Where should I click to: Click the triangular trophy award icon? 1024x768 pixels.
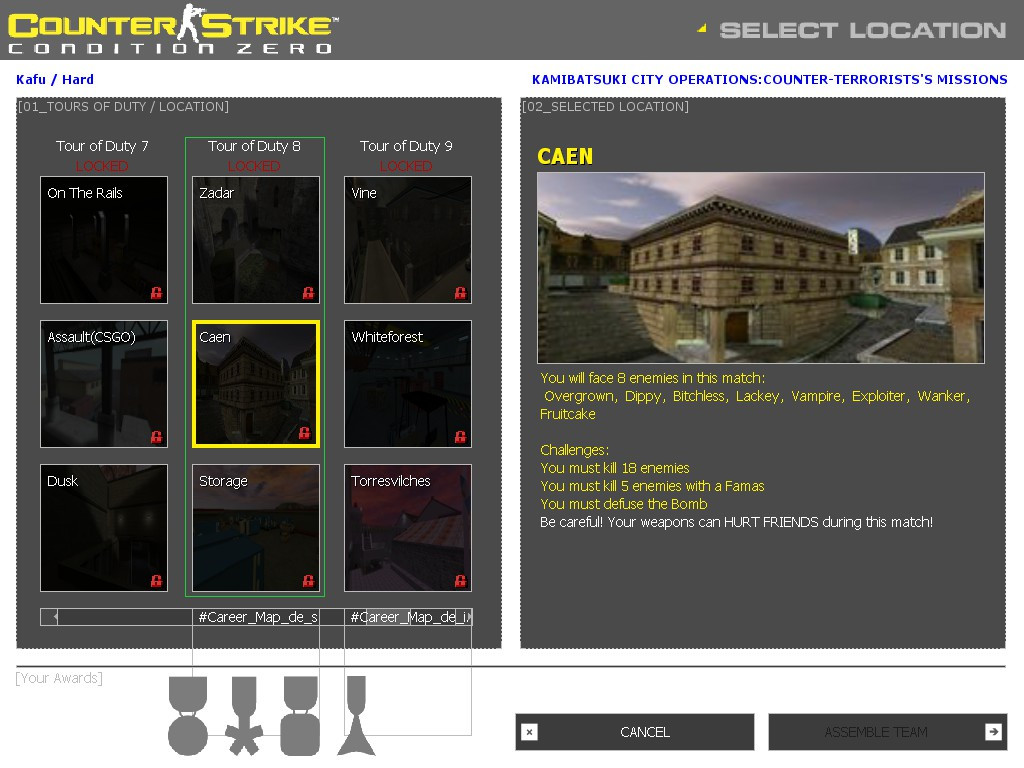(357, 716)
